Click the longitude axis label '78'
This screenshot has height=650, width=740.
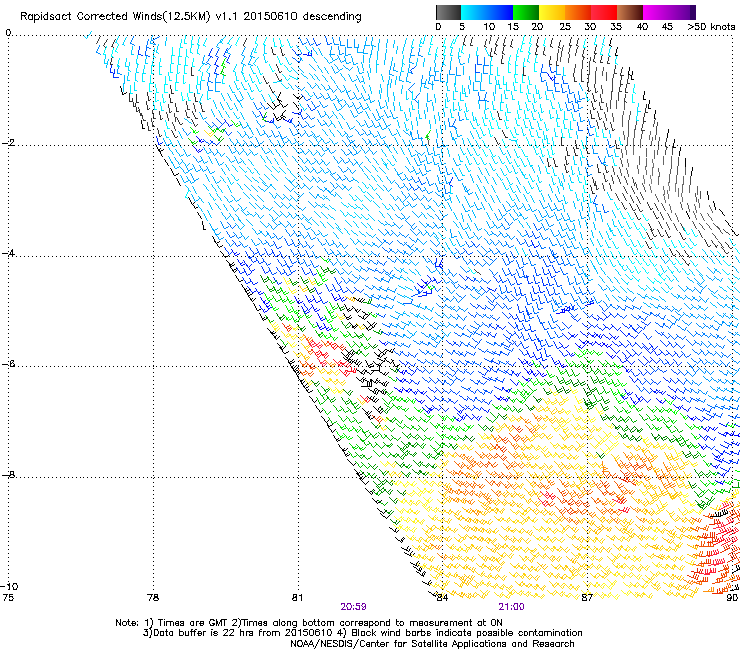(x=153, y=598)
